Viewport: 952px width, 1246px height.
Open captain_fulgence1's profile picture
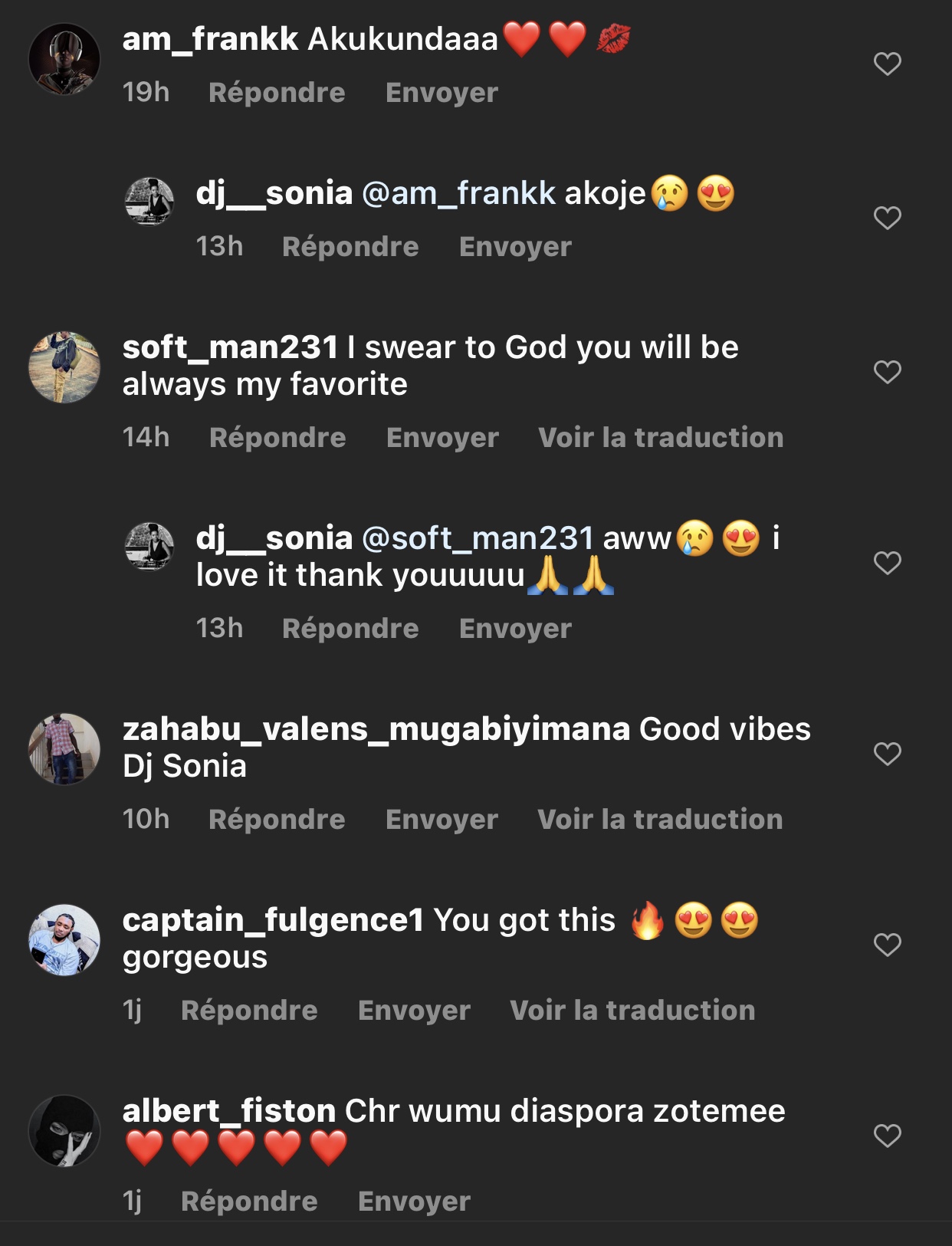(64, 940)
